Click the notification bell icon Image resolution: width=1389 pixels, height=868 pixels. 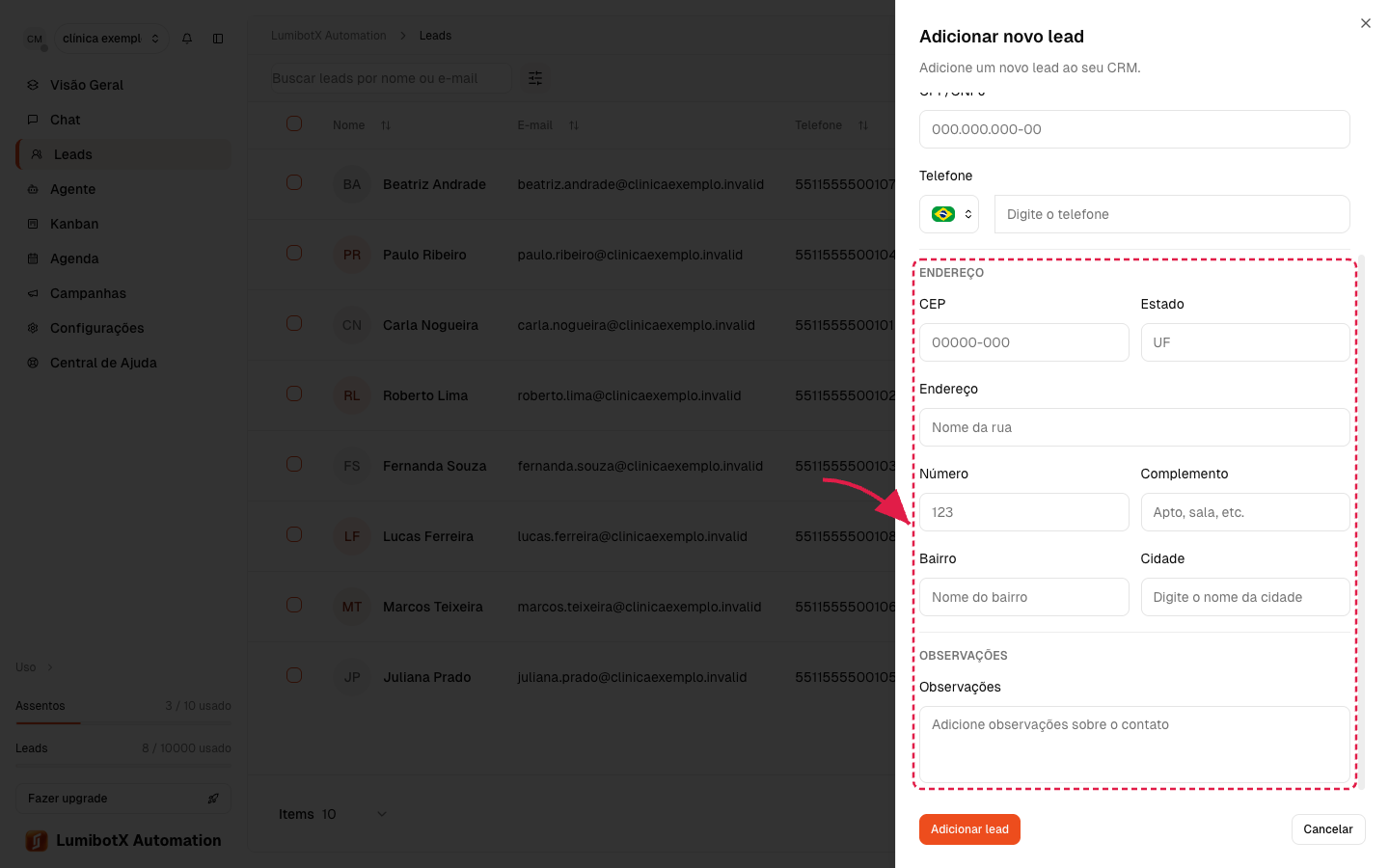pos(187,39)
